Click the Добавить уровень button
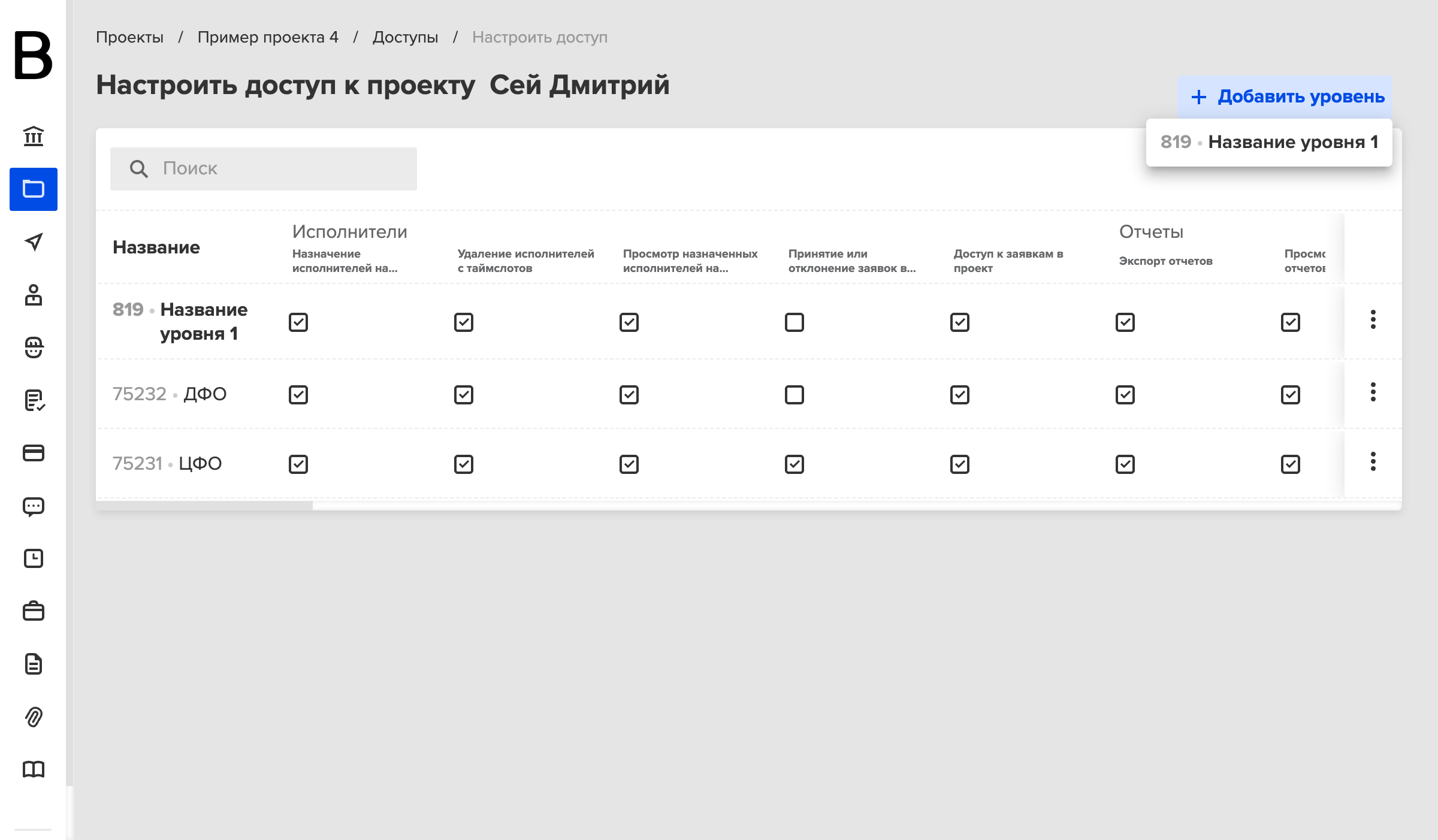The width and height of the screenshot is (1438, 840). (1285, 96)
